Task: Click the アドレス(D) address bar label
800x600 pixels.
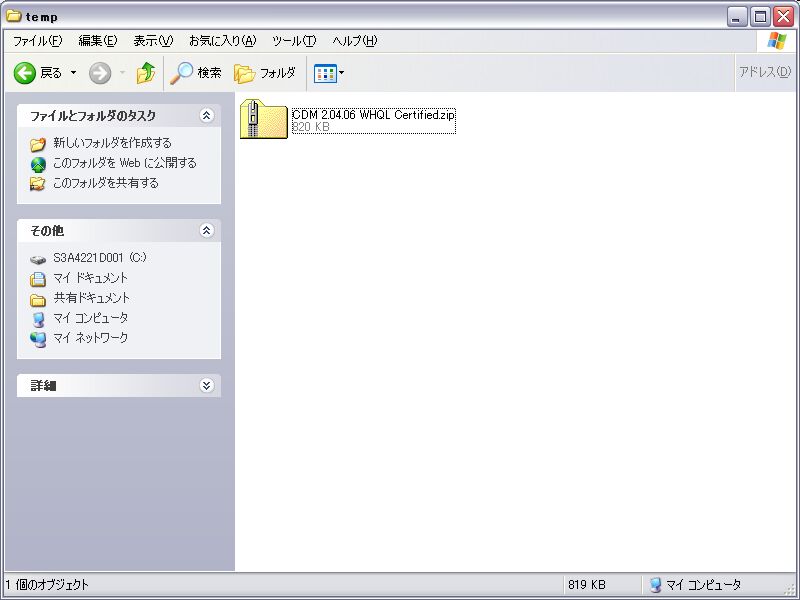Action: click(x=765, y=72)
